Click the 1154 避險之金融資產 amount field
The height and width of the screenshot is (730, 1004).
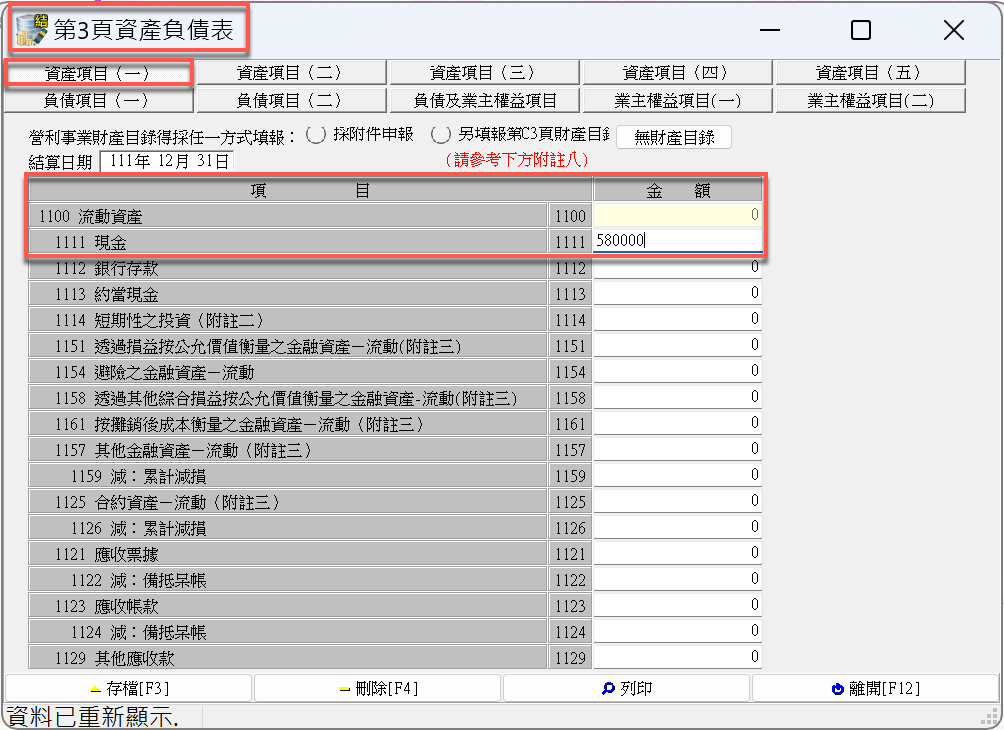coord(677,371)
